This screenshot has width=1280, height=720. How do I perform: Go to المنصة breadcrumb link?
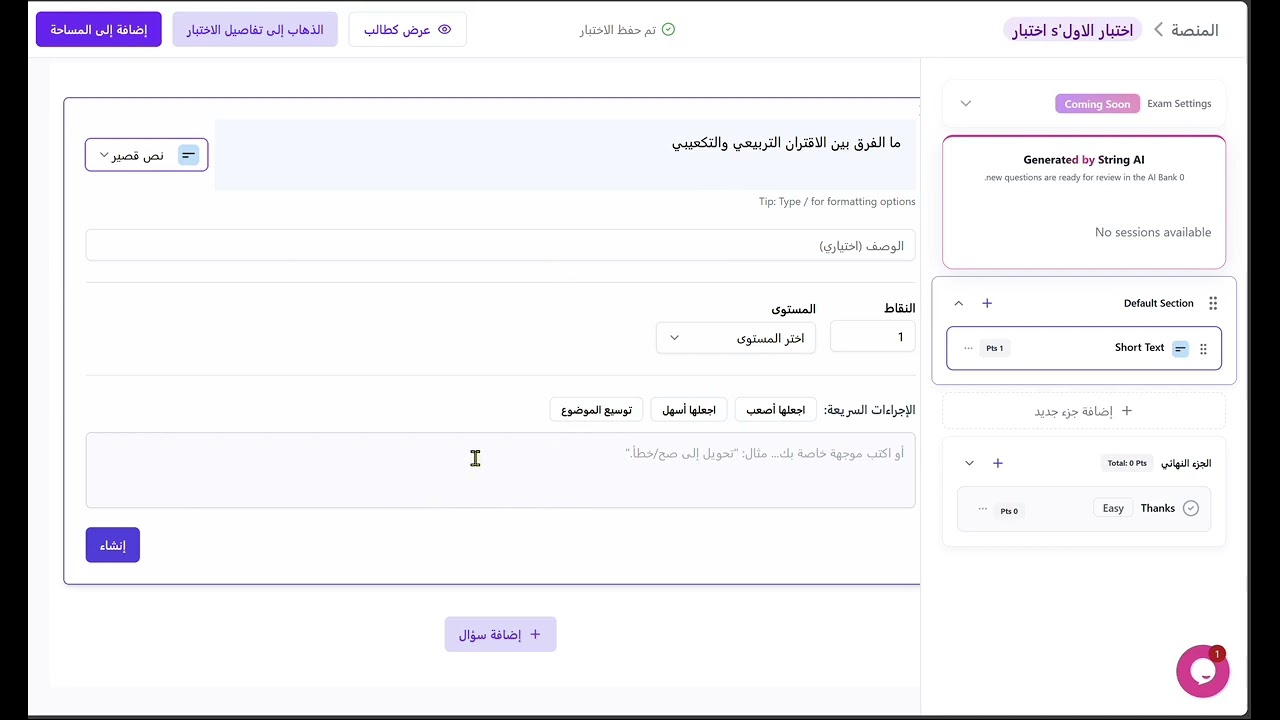click(x=1195, y=30)
